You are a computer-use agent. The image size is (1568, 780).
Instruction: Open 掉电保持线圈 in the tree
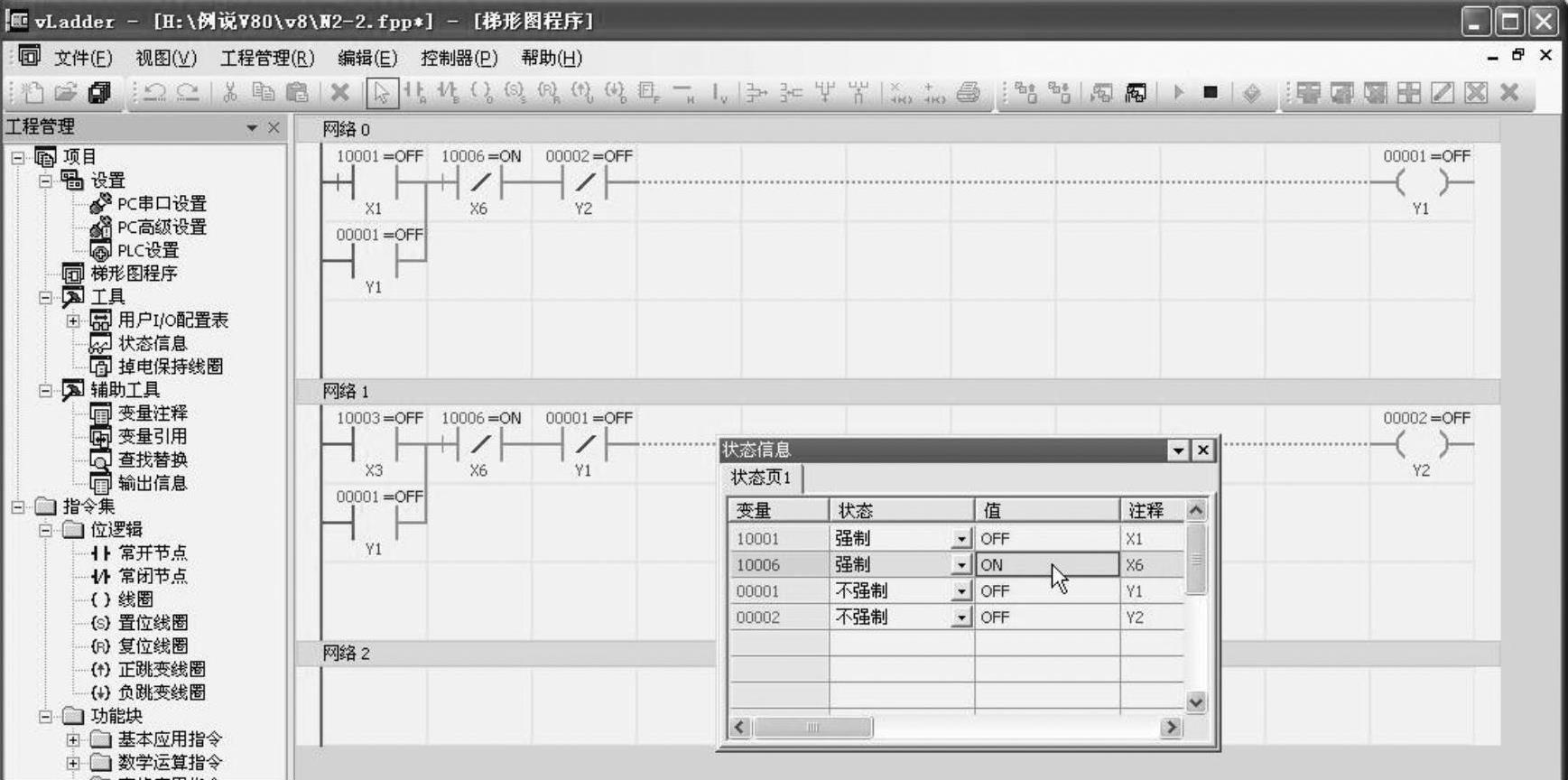click(171, 367)
